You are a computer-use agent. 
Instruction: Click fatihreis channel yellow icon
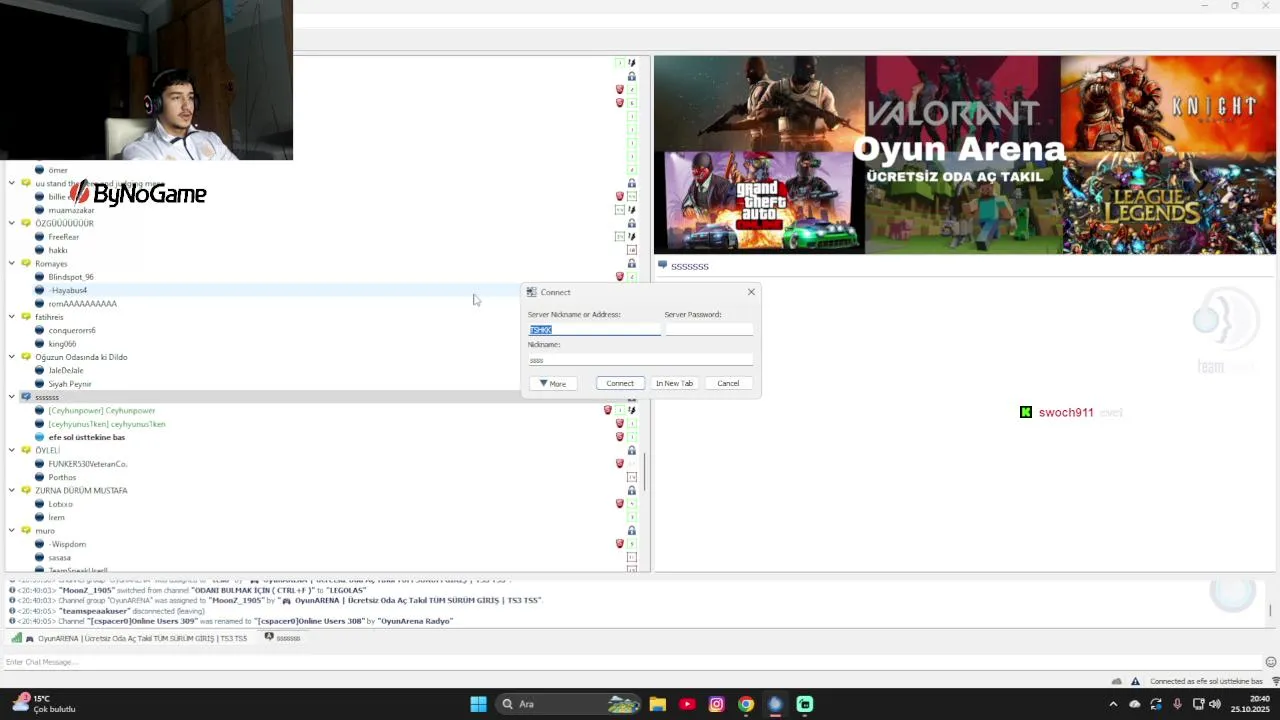pos(26,317)
